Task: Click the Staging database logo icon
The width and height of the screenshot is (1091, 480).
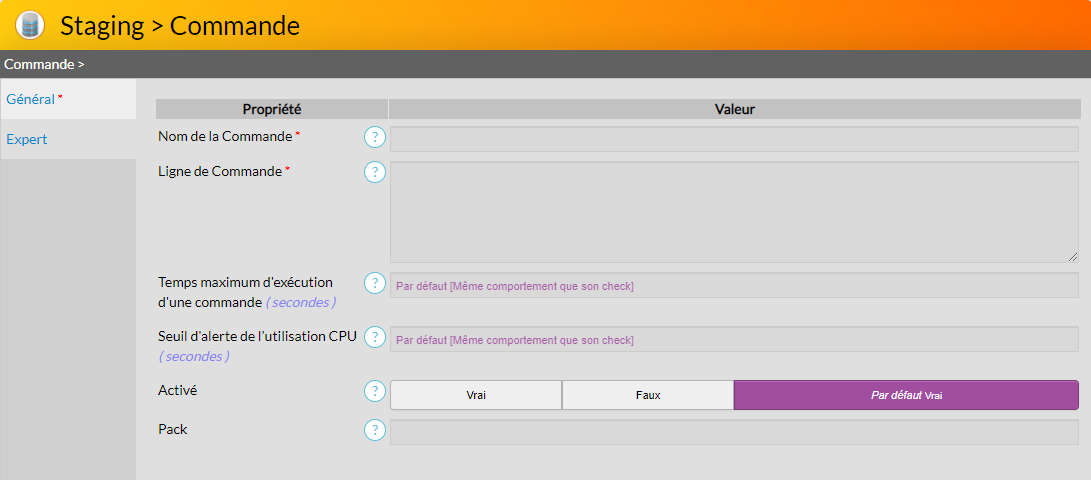Action: [x=30, y=25]
